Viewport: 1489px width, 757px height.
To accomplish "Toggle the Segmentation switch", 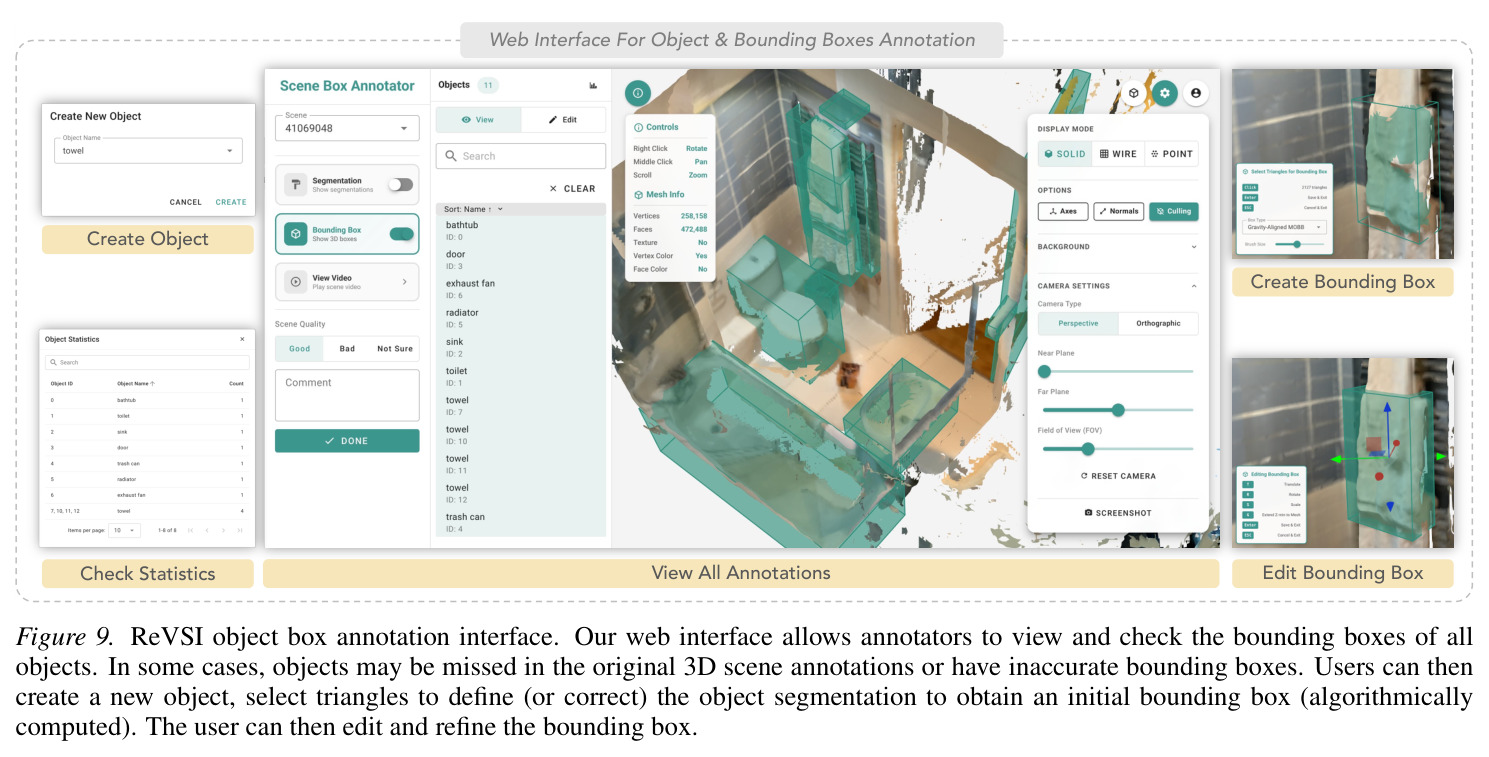I will tap(400, 184).
